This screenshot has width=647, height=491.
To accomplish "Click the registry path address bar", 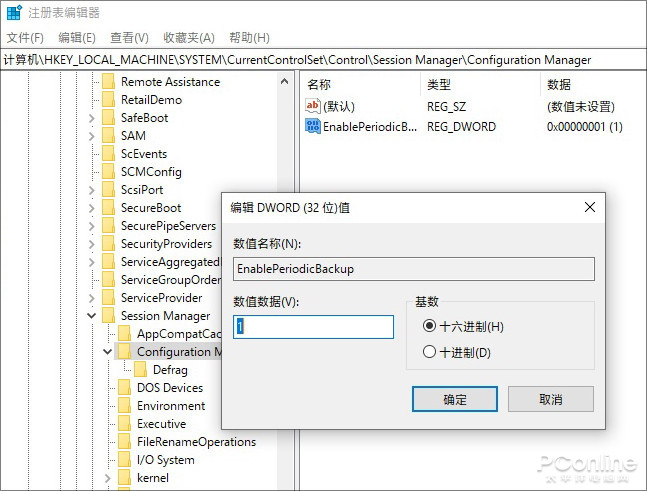I will [x=324, y=60].
